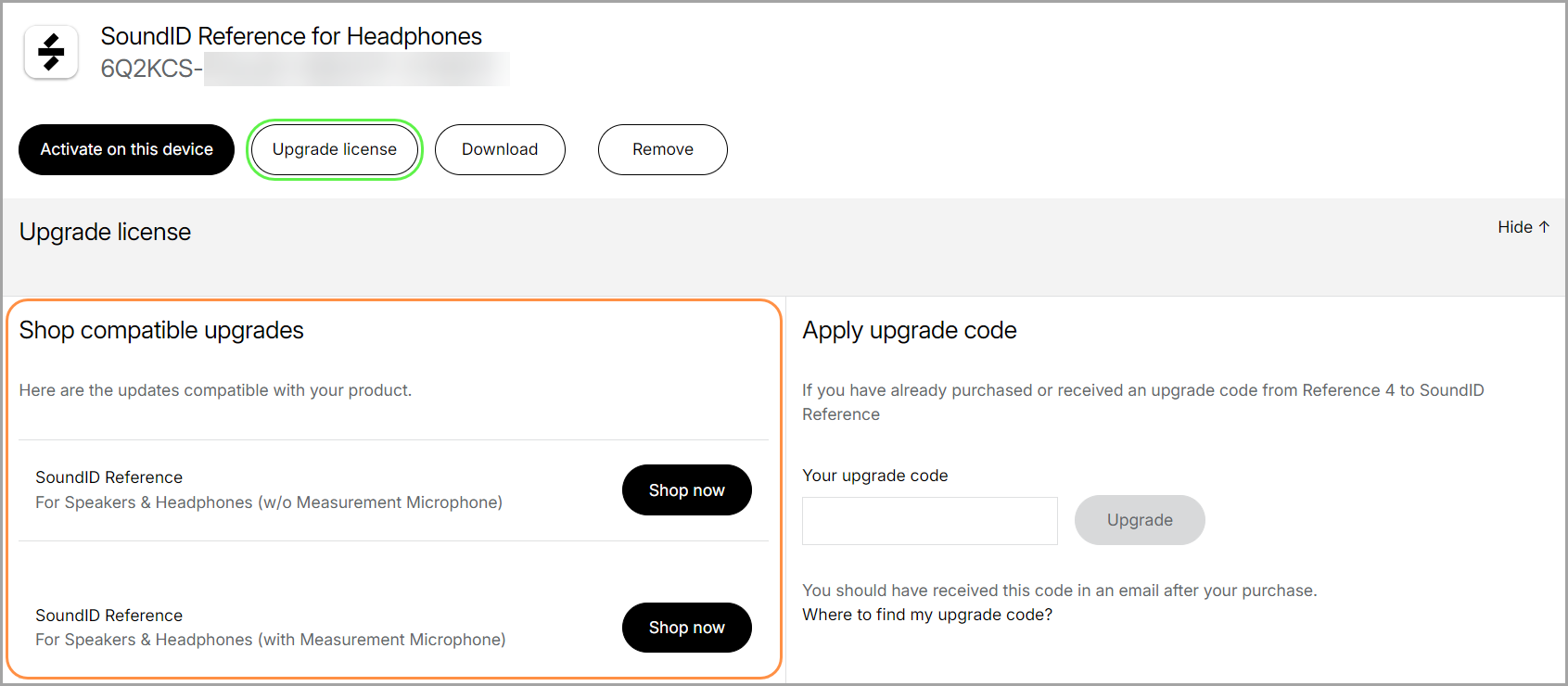Click the Download button
This screenshot has height=686, width=1568.
(x=500, y=149)
